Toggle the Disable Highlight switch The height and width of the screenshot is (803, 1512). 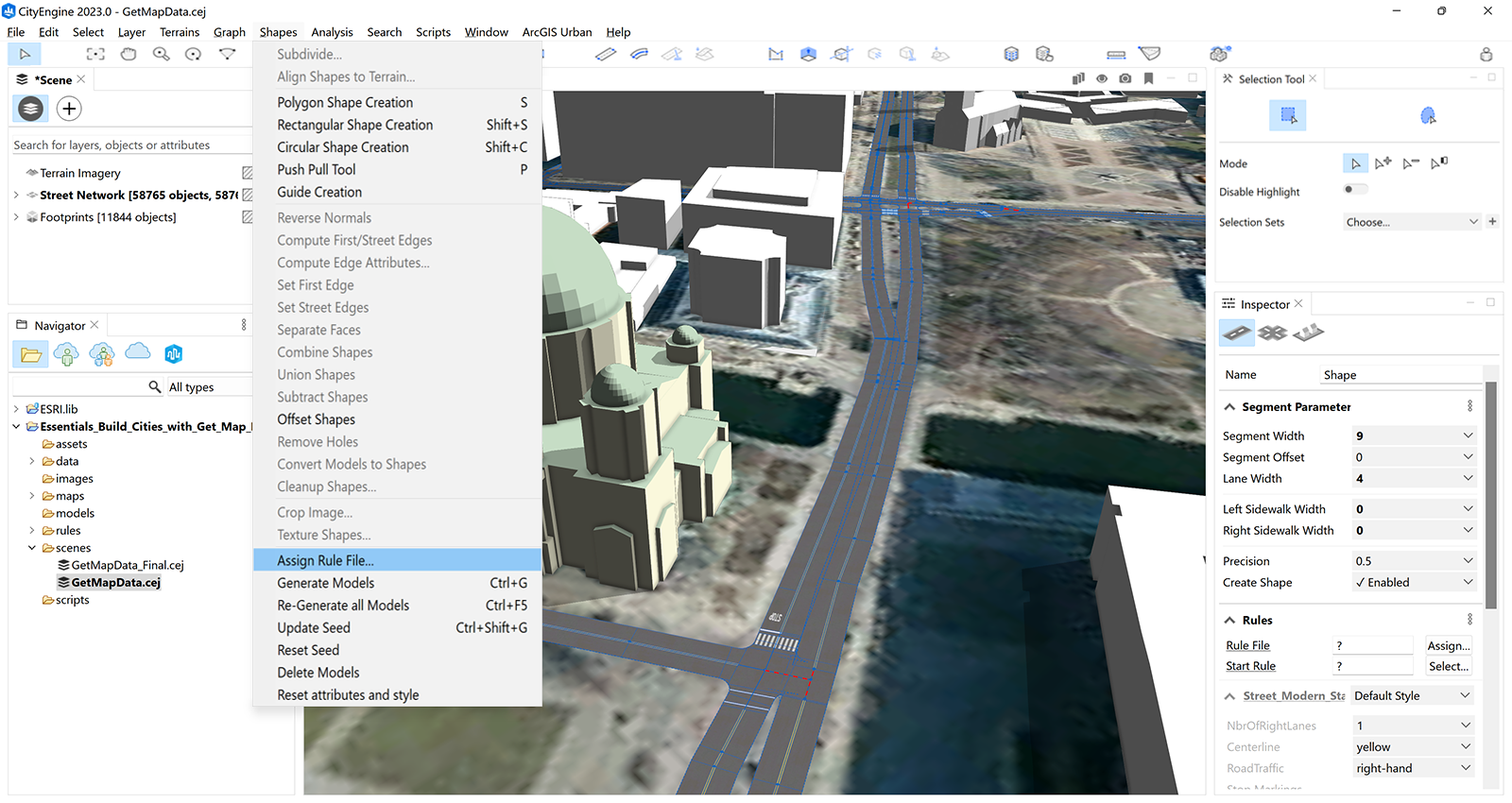[1354, 190]
